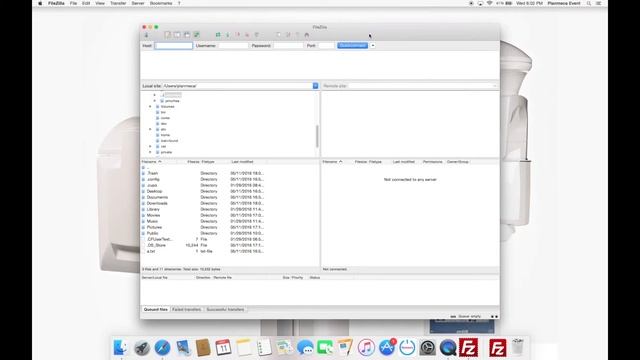The image size is (640, 360).
Task: Open the Server menu
Action: coord(138,3)
